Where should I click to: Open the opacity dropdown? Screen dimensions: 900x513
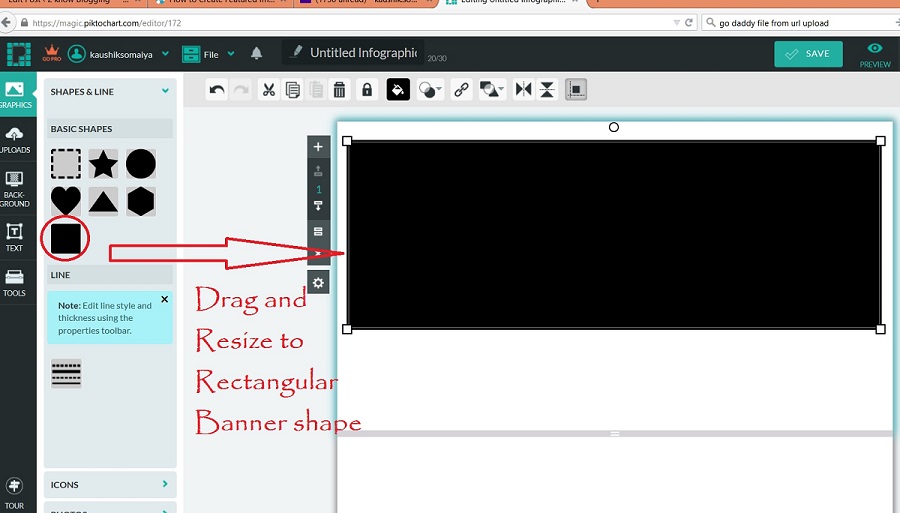430,90
